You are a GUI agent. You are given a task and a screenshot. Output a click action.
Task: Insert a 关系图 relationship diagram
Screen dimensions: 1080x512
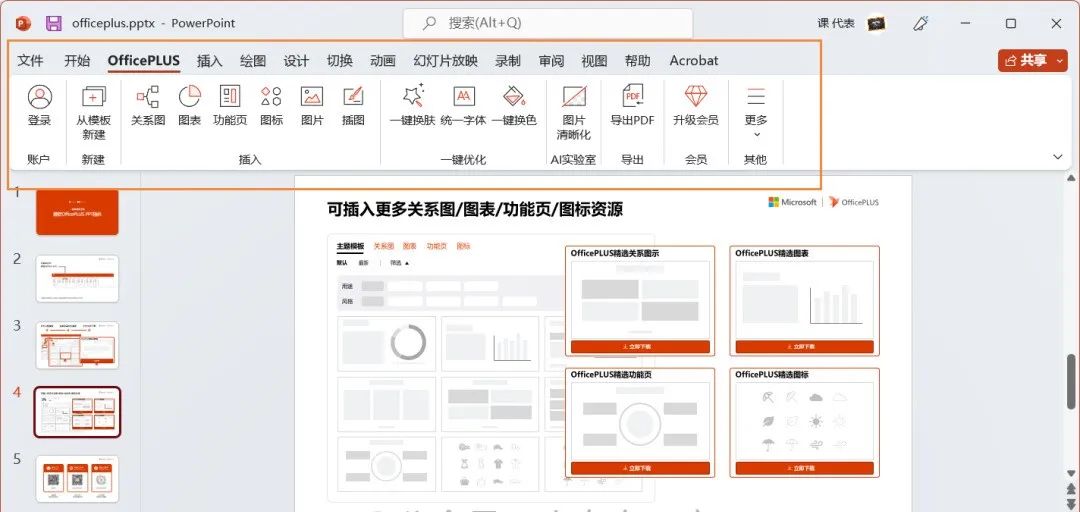click(148, 106)
